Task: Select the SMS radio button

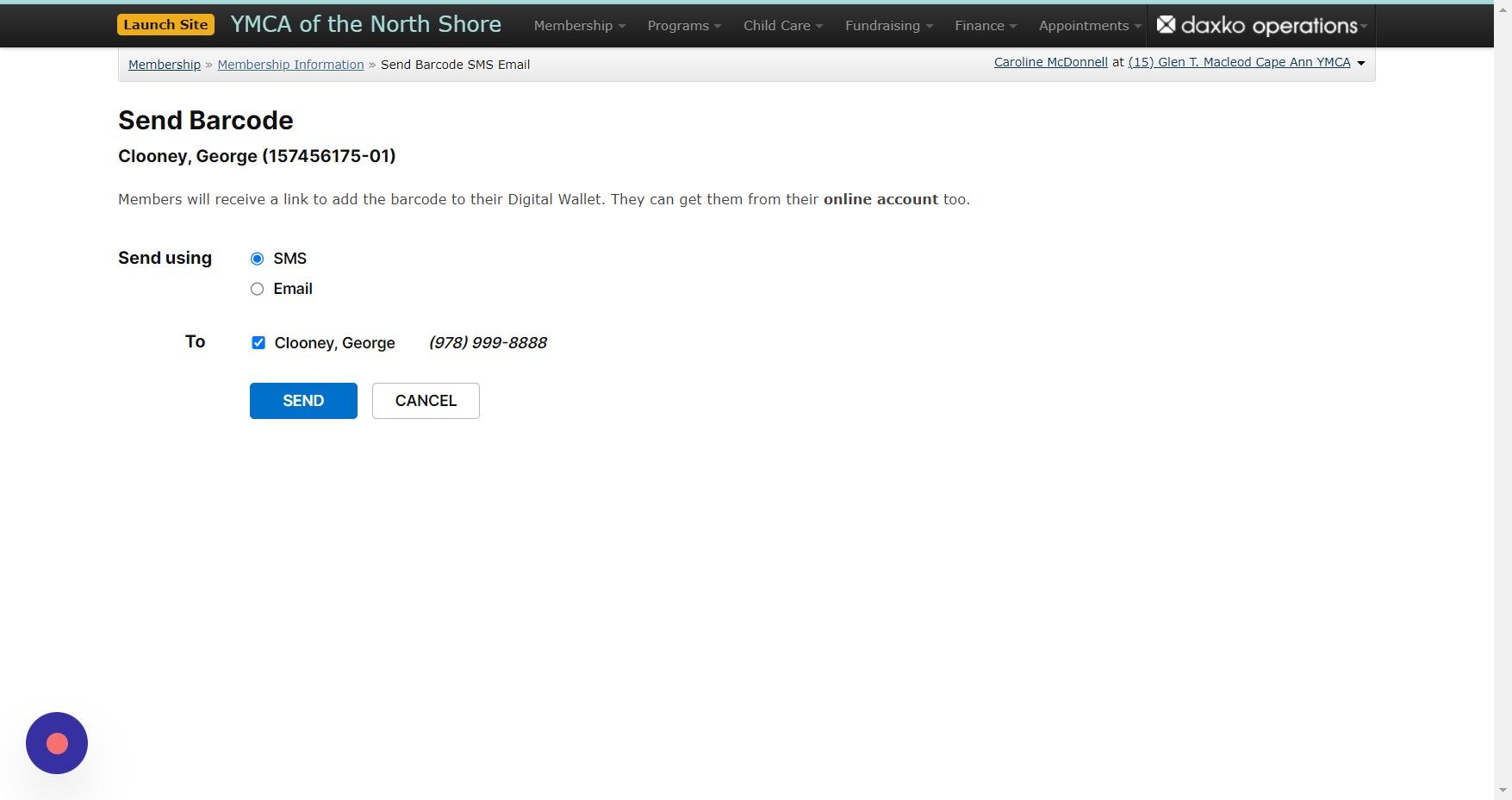Action: (257, 258)
